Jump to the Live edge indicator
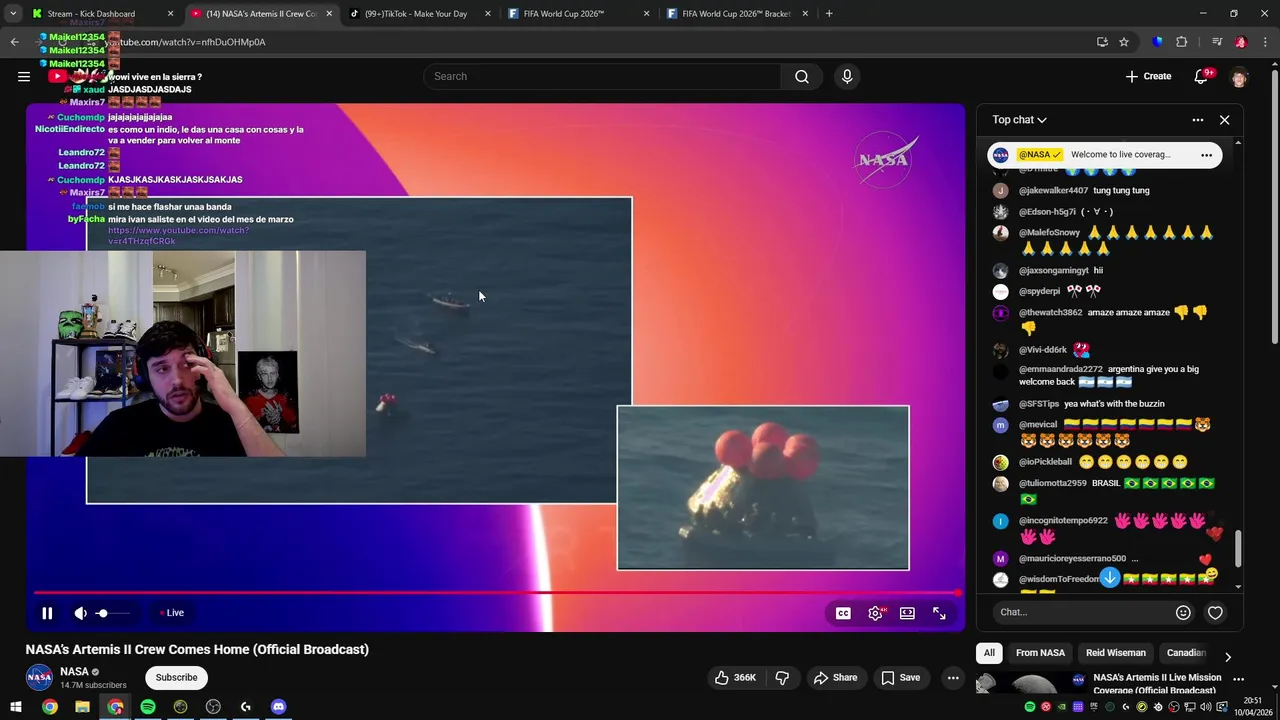Screen dimensions: 1280x720 coord(172,613)
